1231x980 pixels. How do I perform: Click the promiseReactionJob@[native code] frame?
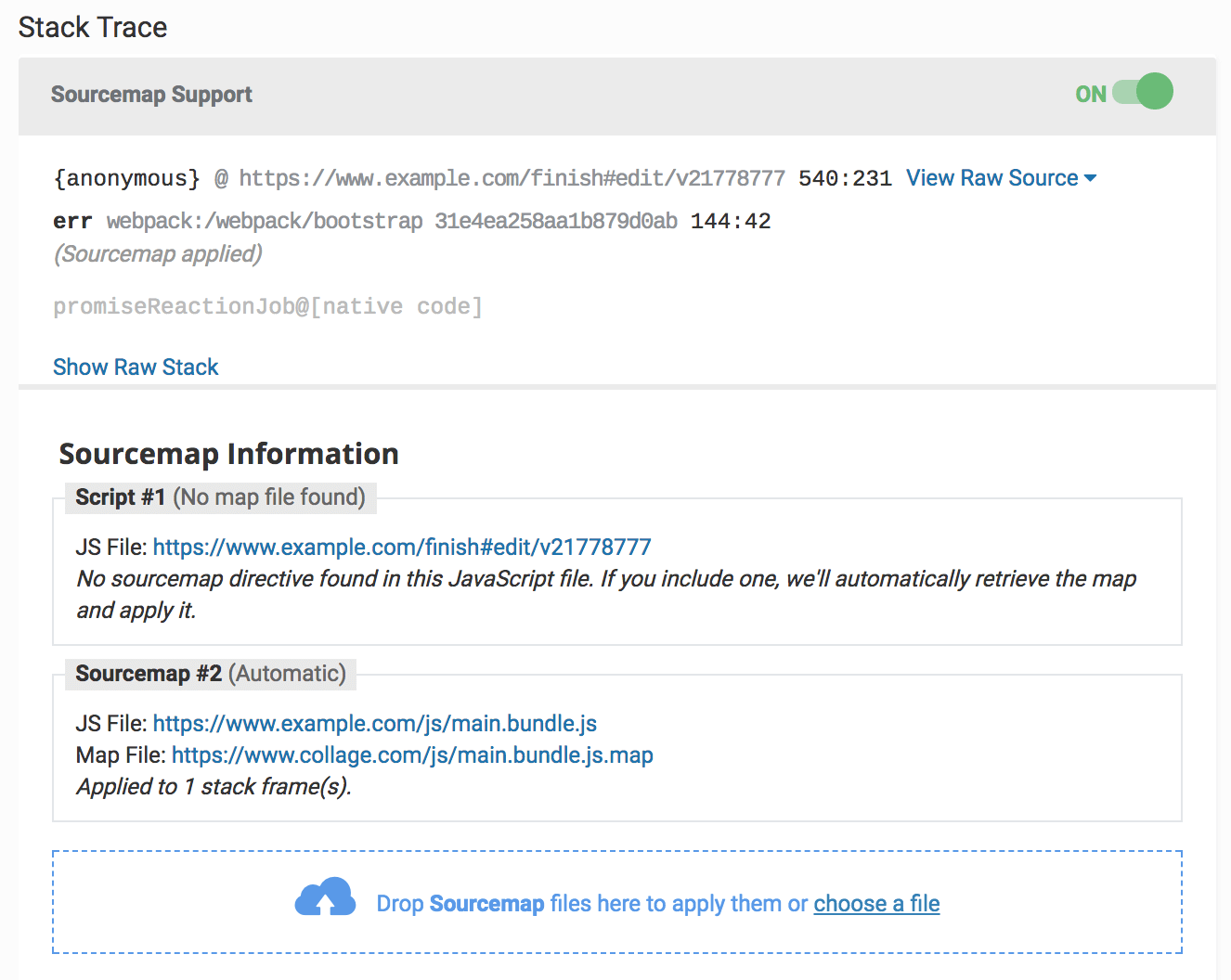267,306
